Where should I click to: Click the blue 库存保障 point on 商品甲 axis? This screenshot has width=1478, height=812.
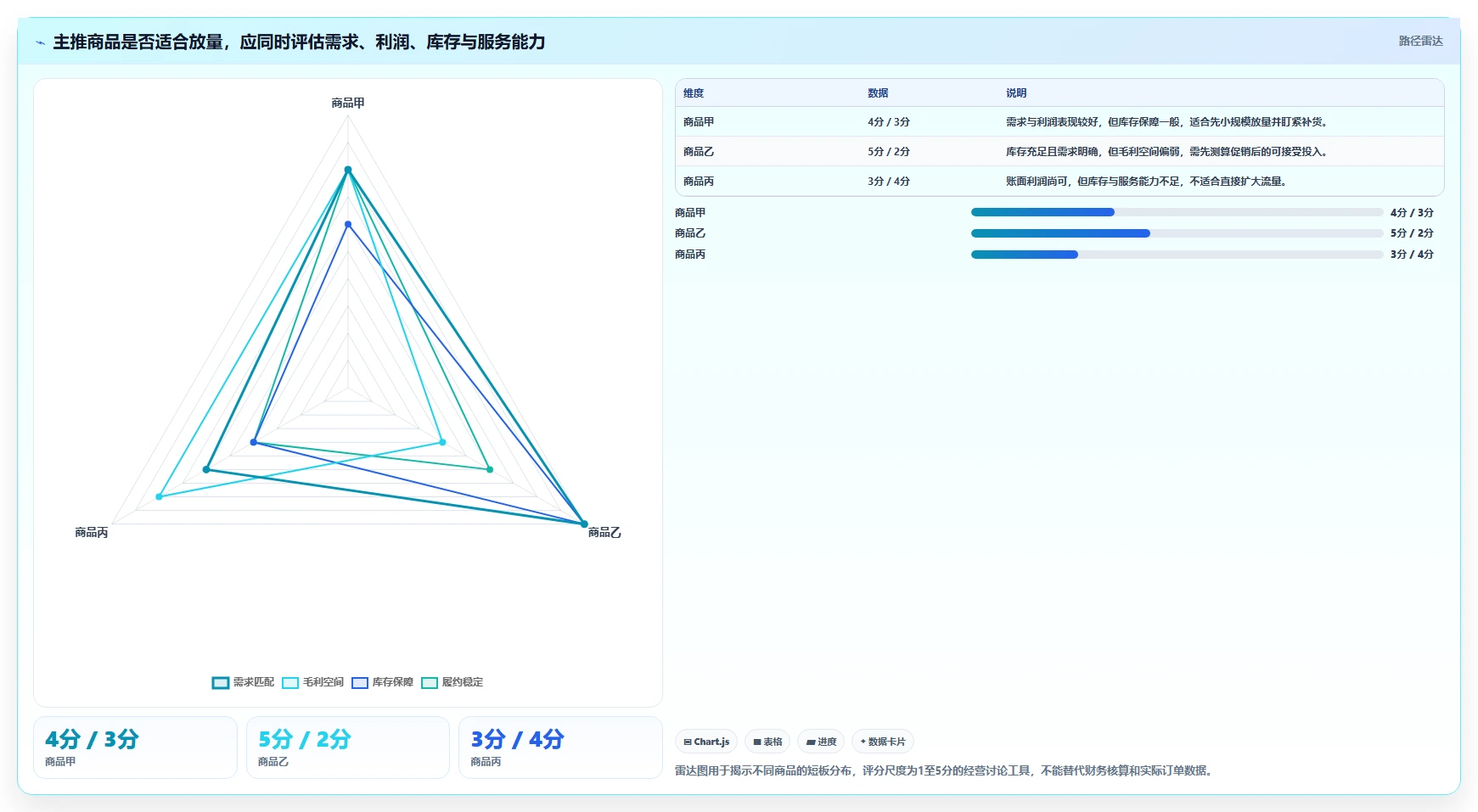[x=348, y=224]
